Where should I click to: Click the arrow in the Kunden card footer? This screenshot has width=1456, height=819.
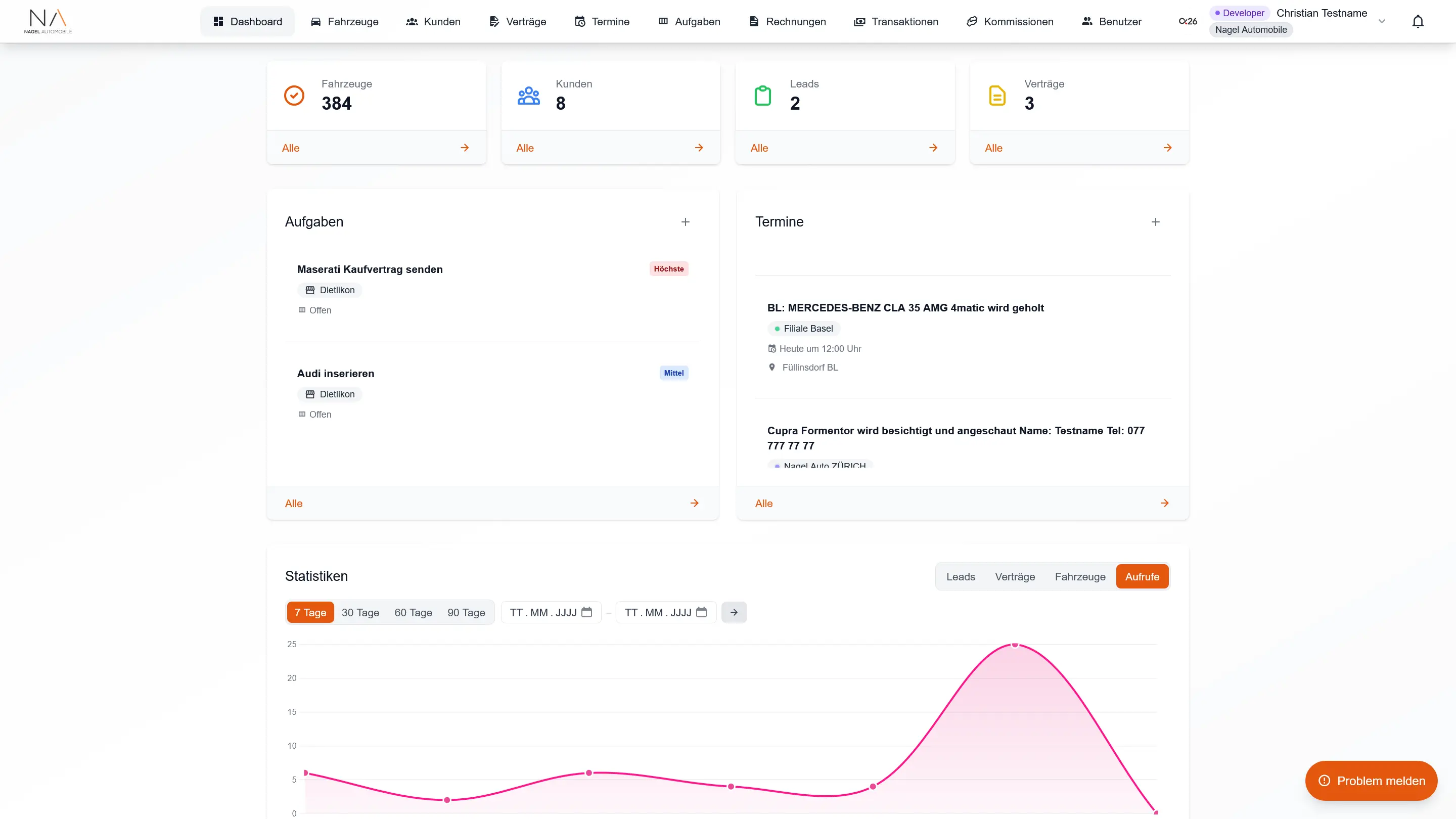[699, 148]
